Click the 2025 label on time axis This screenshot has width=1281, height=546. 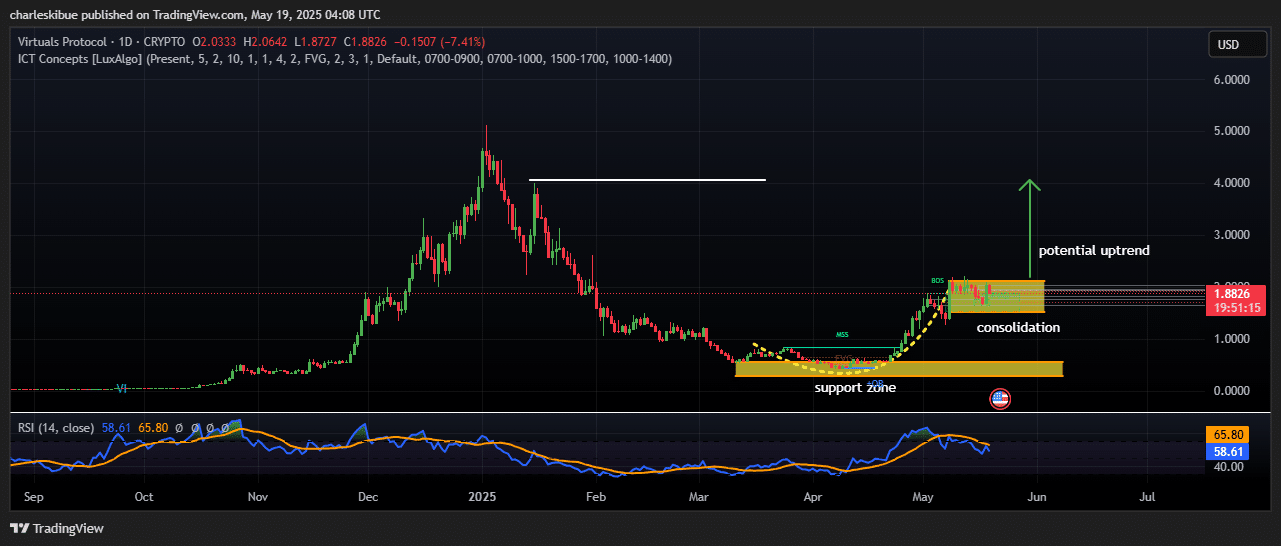point(483,496)
